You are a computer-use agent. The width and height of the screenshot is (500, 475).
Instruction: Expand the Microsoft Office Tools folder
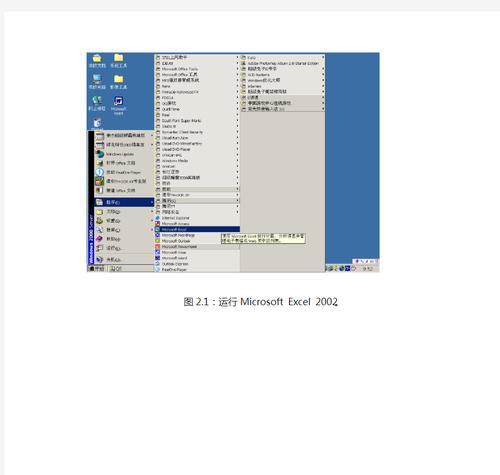pos(197,69)
